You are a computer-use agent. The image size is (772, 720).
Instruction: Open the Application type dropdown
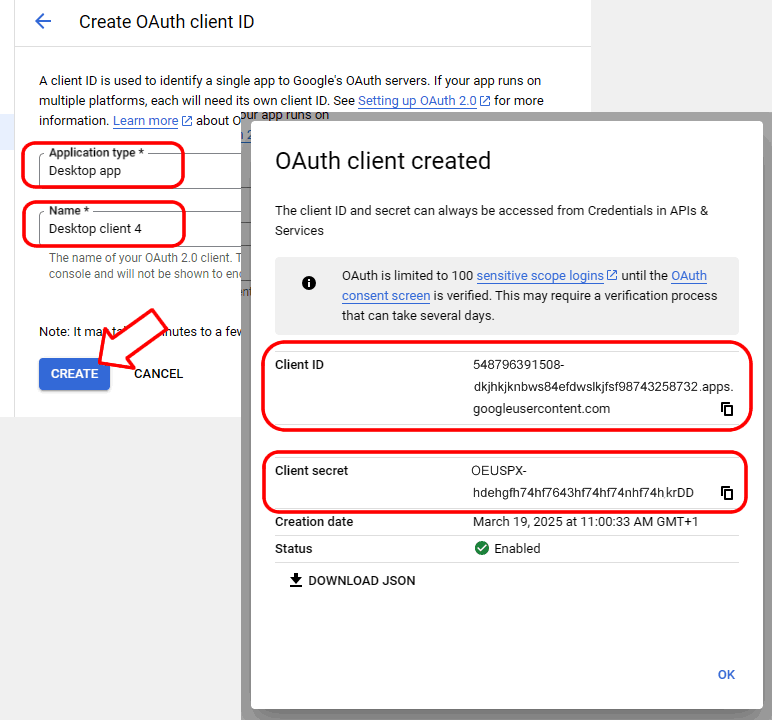point(140,170)
